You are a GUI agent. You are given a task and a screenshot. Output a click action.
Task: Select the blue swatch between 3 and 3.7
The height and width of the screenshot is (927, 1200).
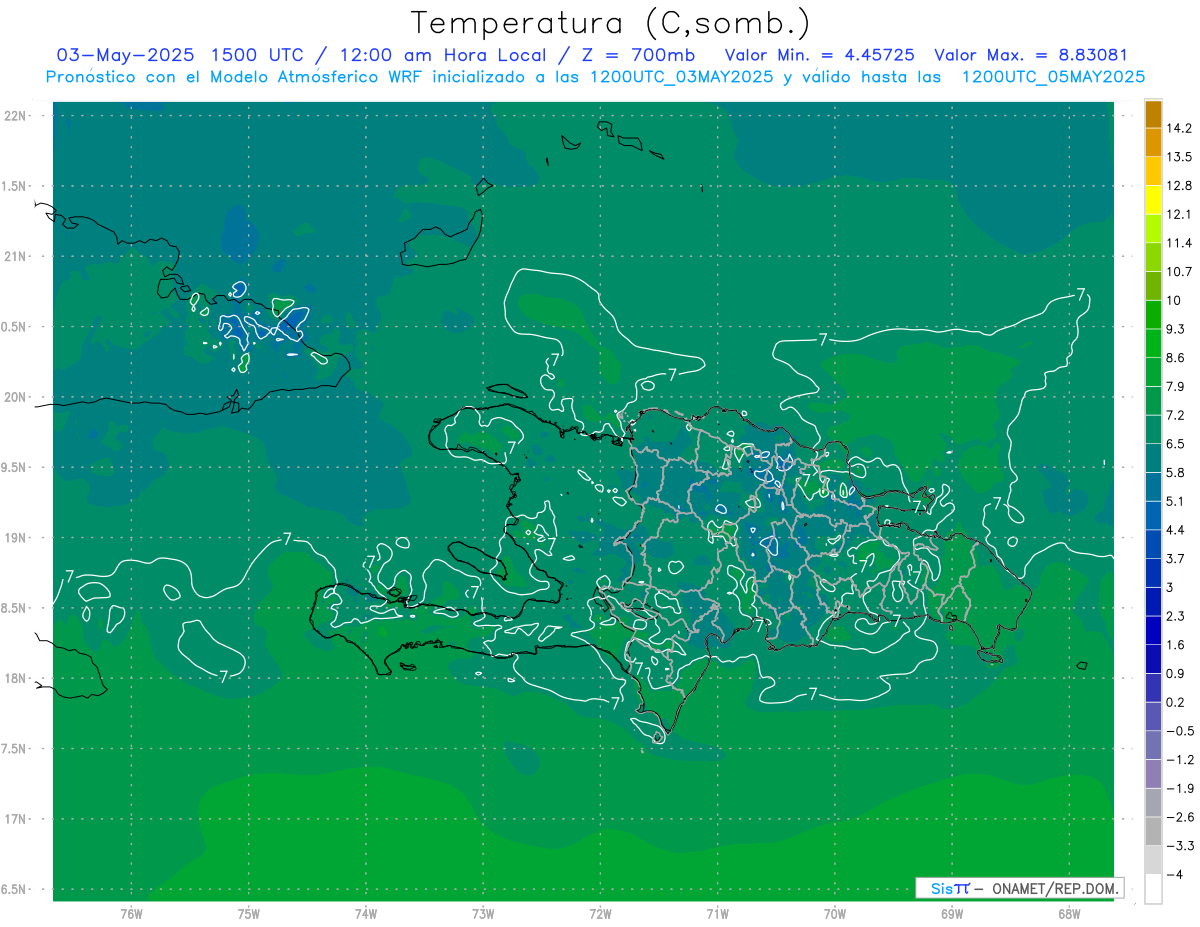tap(1153, 573)
